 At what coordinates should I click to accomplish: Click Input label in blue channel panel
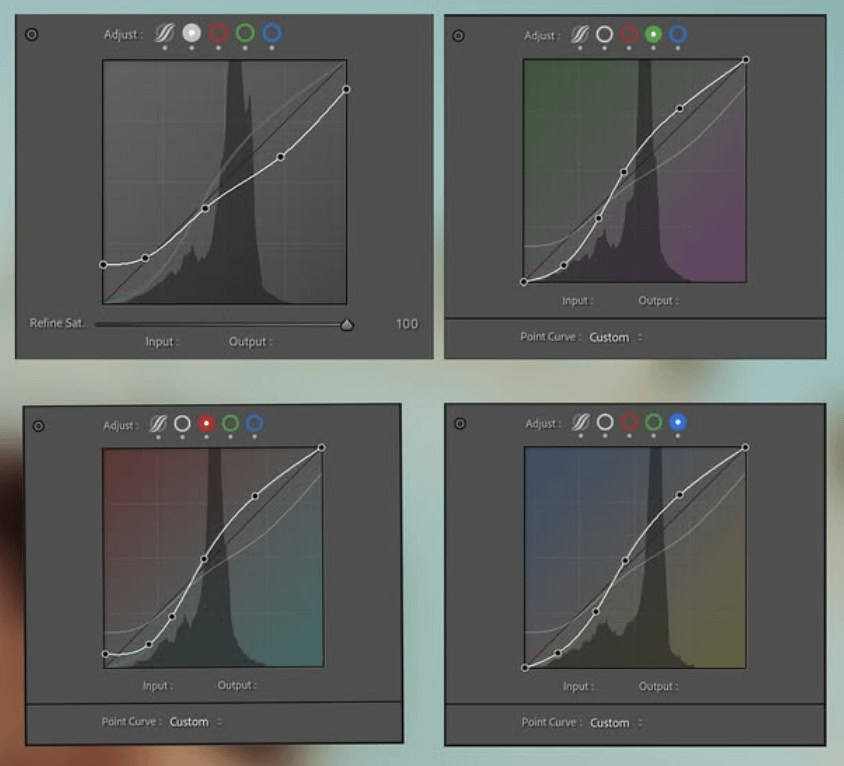coord(579,686)
